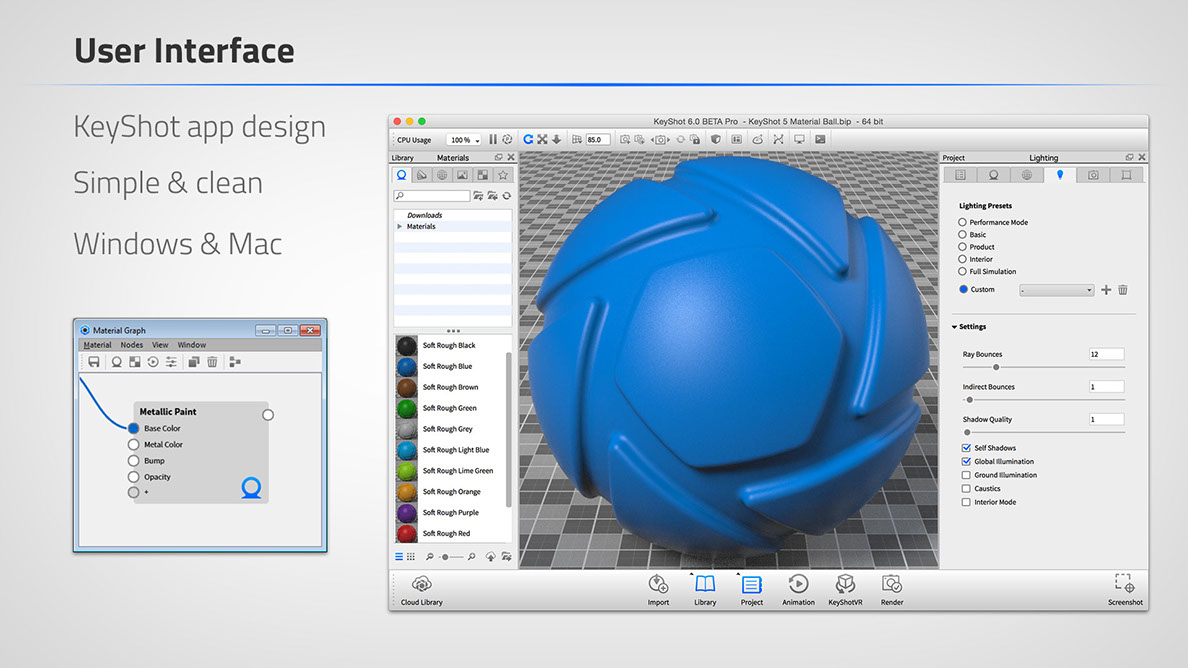Delete the custom lighting preset with trash icon

[x=1122, y=290]
